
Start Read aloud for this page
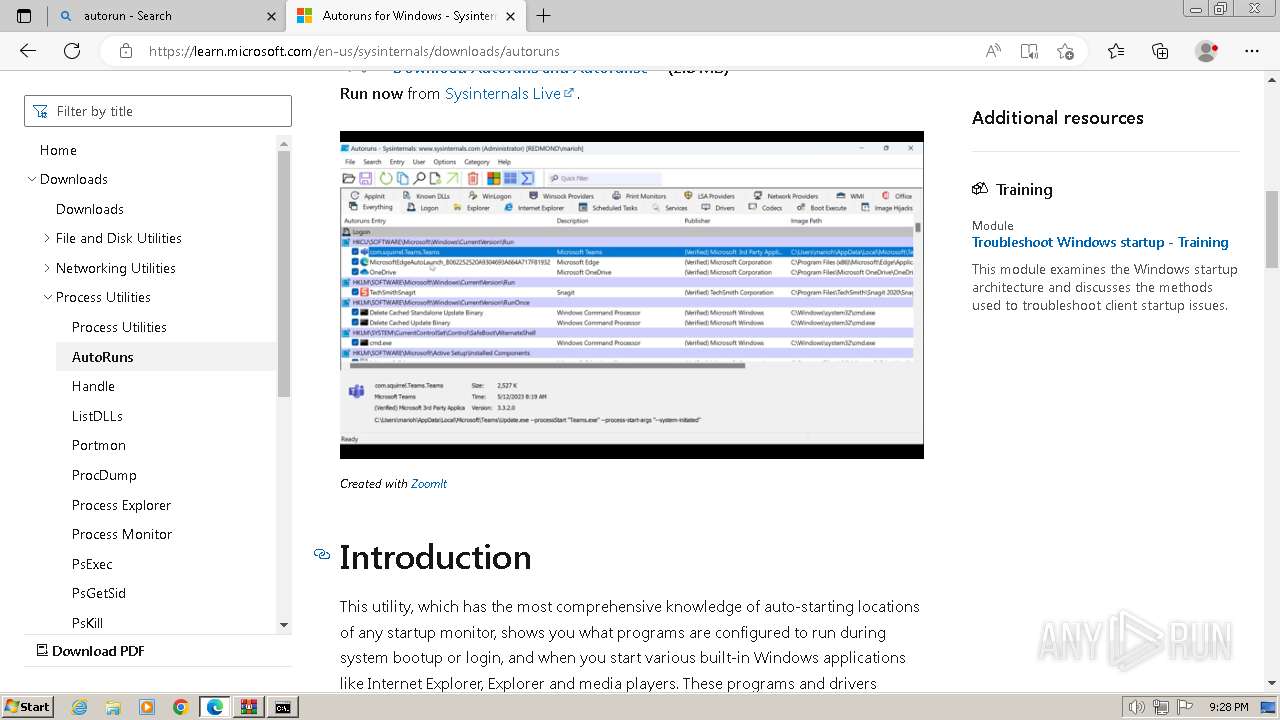coord(993,51)
